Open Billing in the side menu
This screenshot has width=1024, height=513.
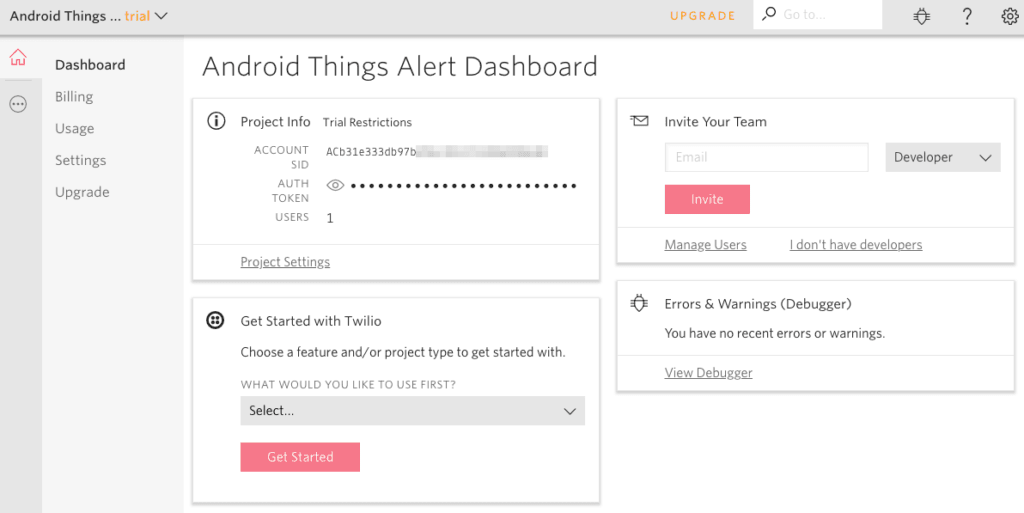74,97
